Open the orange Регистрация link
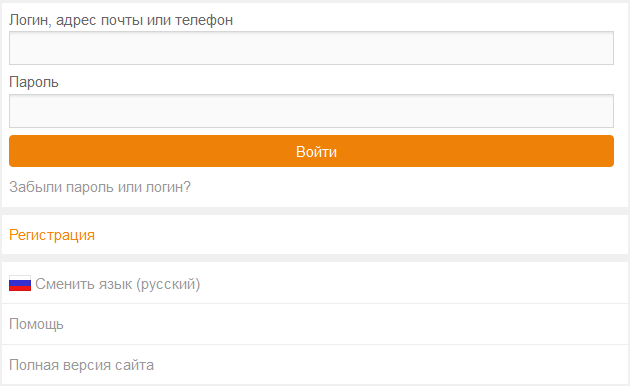This screenshot has width=630, height=386. (x=52, y=235)
